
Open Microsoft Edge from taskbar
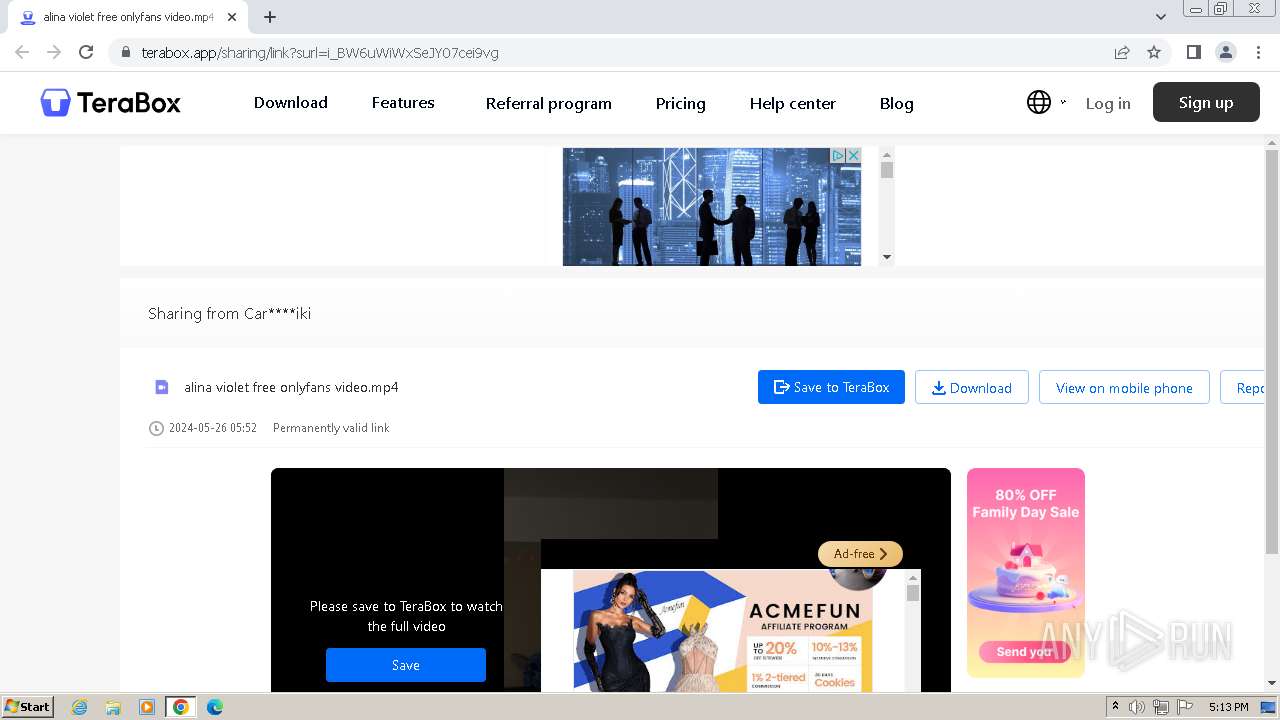click(215, 707)
